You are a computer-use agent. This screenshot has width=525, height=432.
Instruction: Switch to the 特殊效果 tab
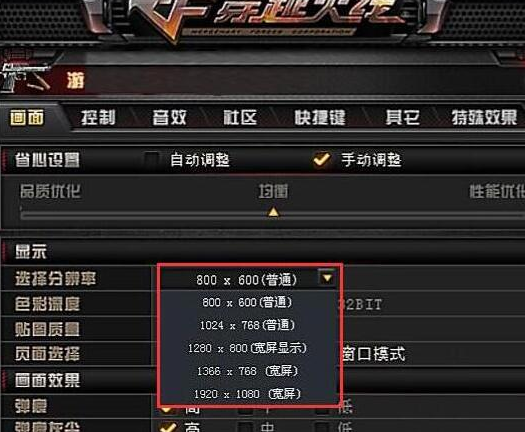click(x=484, y=118)
